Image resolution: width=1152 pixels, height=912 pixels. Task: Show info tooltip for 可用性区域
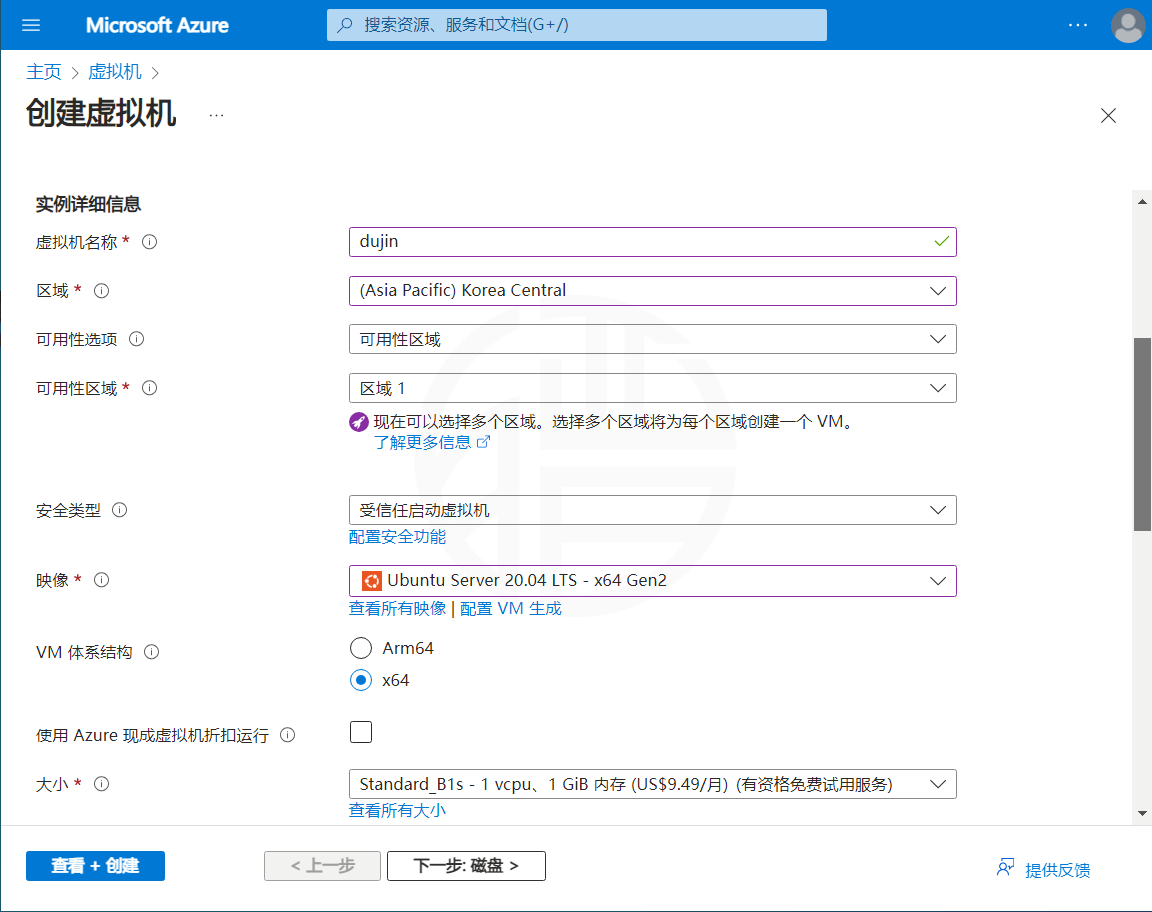click(x=149, y=388)
